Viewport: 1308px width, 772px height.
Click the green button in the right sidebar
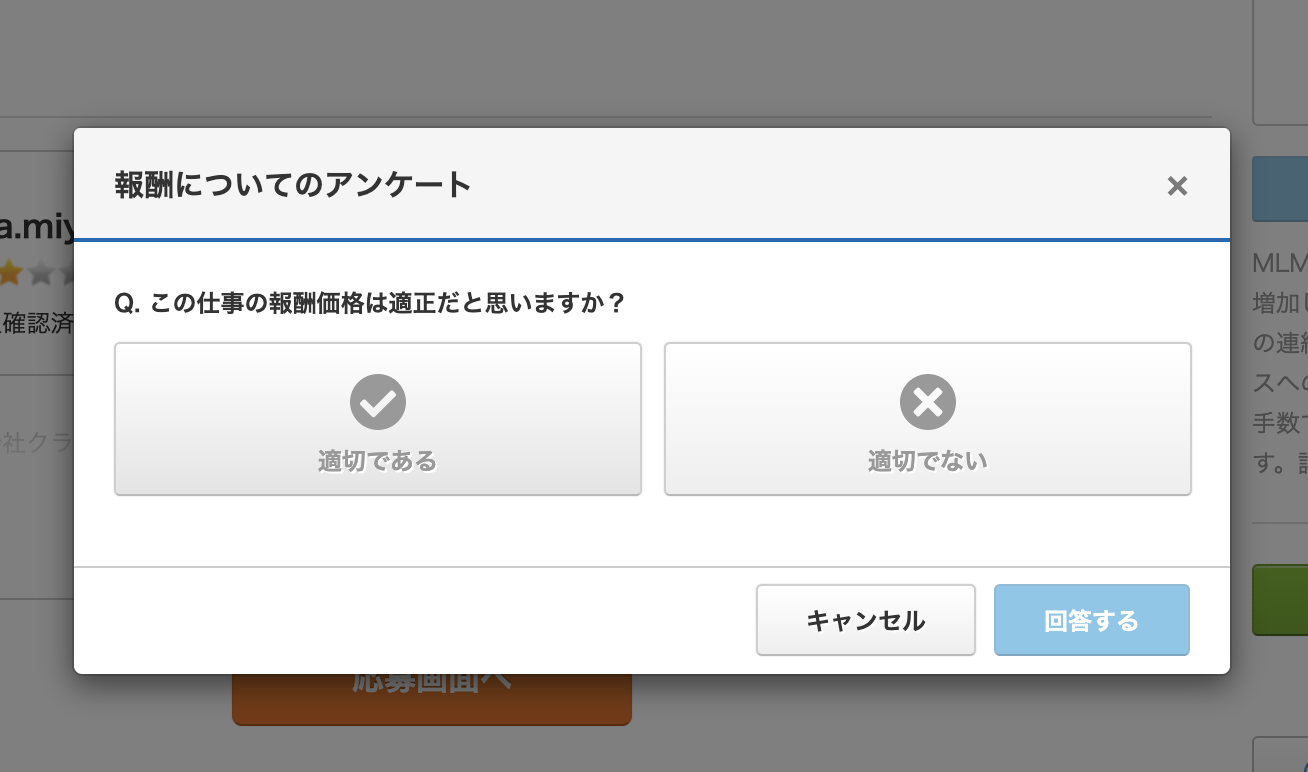click(x=1285, y=600)
